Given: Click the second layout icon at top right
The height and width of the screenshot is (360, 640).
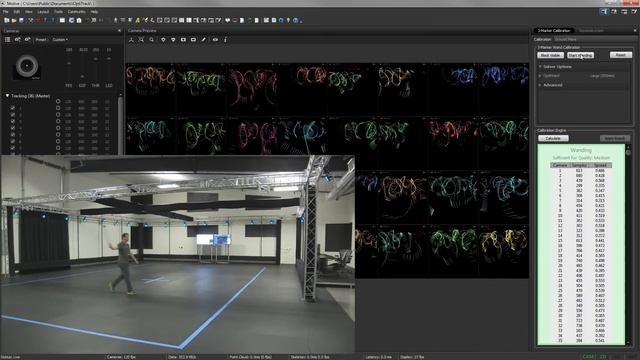Looking at the screenshot, I should tap(614, 12).
